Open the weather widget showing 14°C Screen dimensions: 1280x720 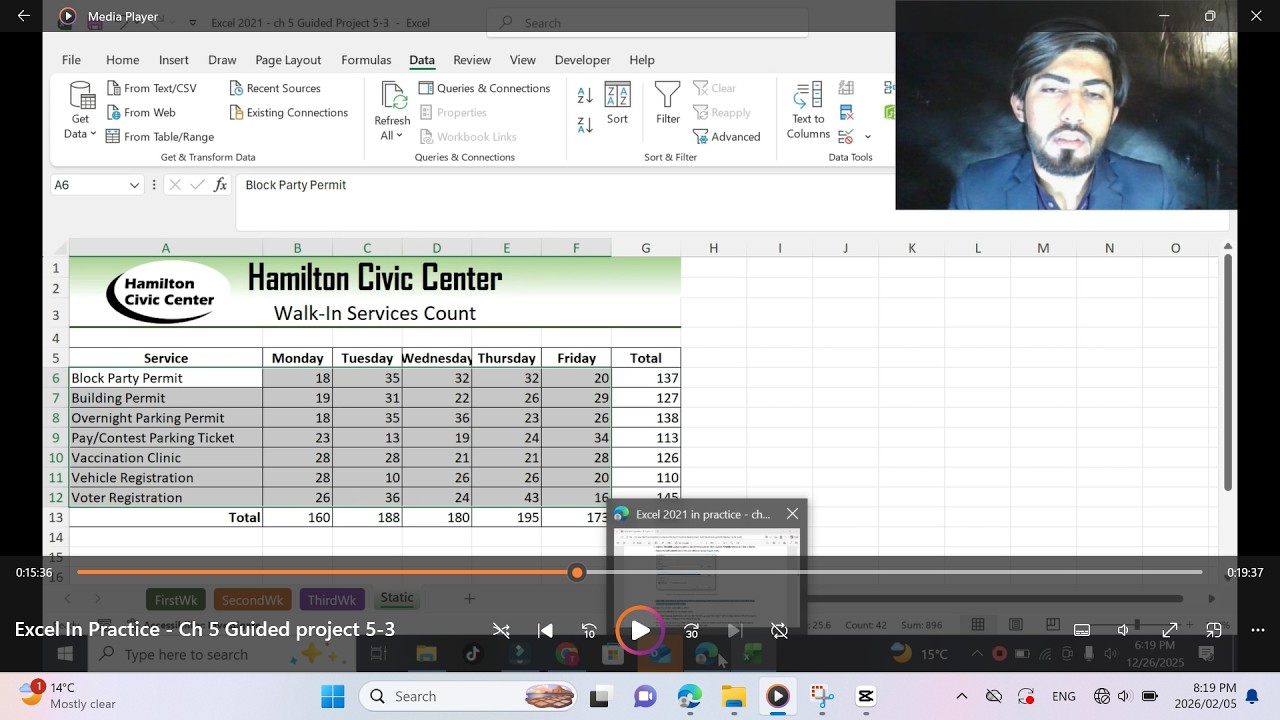[x=68, y=695]
